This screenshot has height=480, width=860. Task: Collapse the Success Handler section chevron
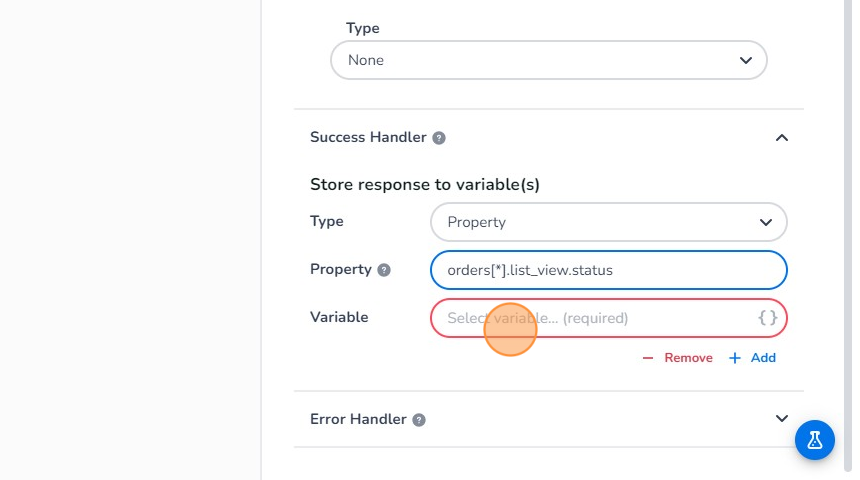(782, 138)
